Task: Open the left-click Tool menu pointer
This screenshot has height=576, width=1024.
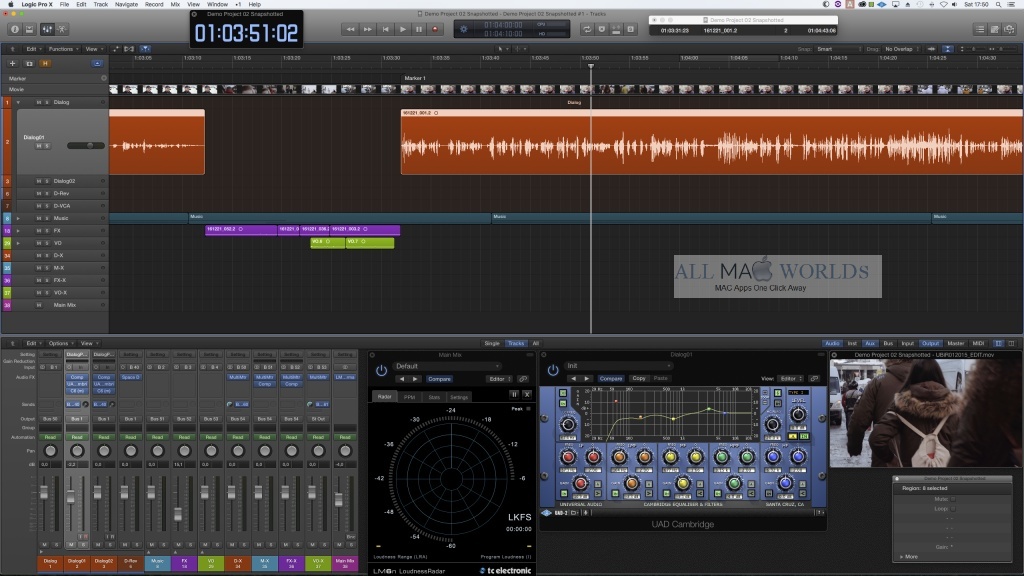Action: click(502, 49)
